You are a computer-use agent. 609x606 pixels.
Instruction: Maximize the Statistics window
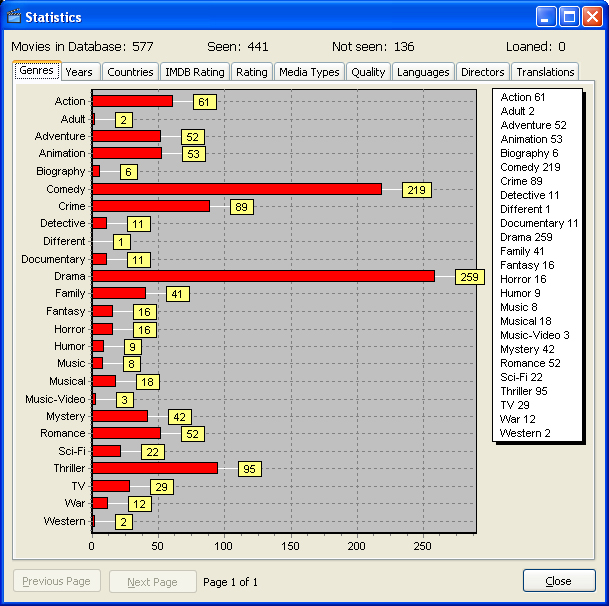click(x=569, y=17)
